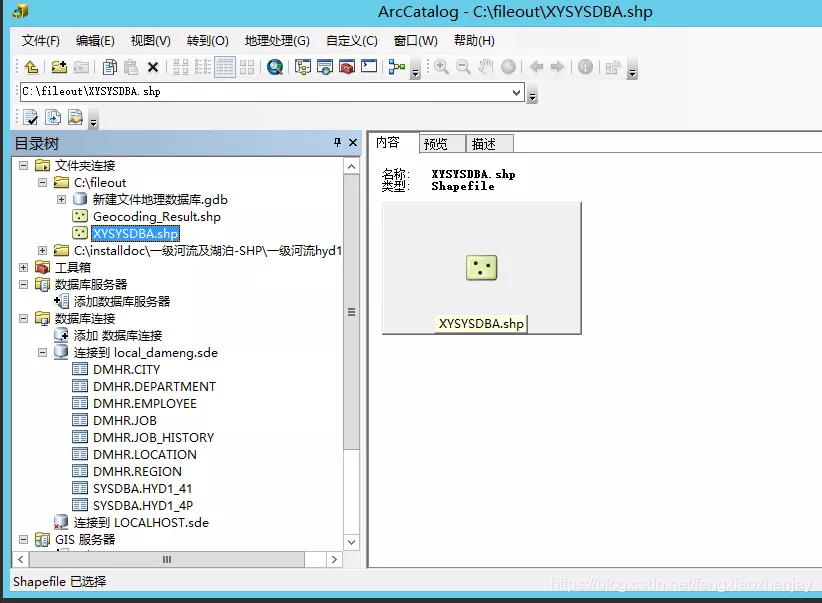Select the Zoom Out tool

click(x=463, y=67)
